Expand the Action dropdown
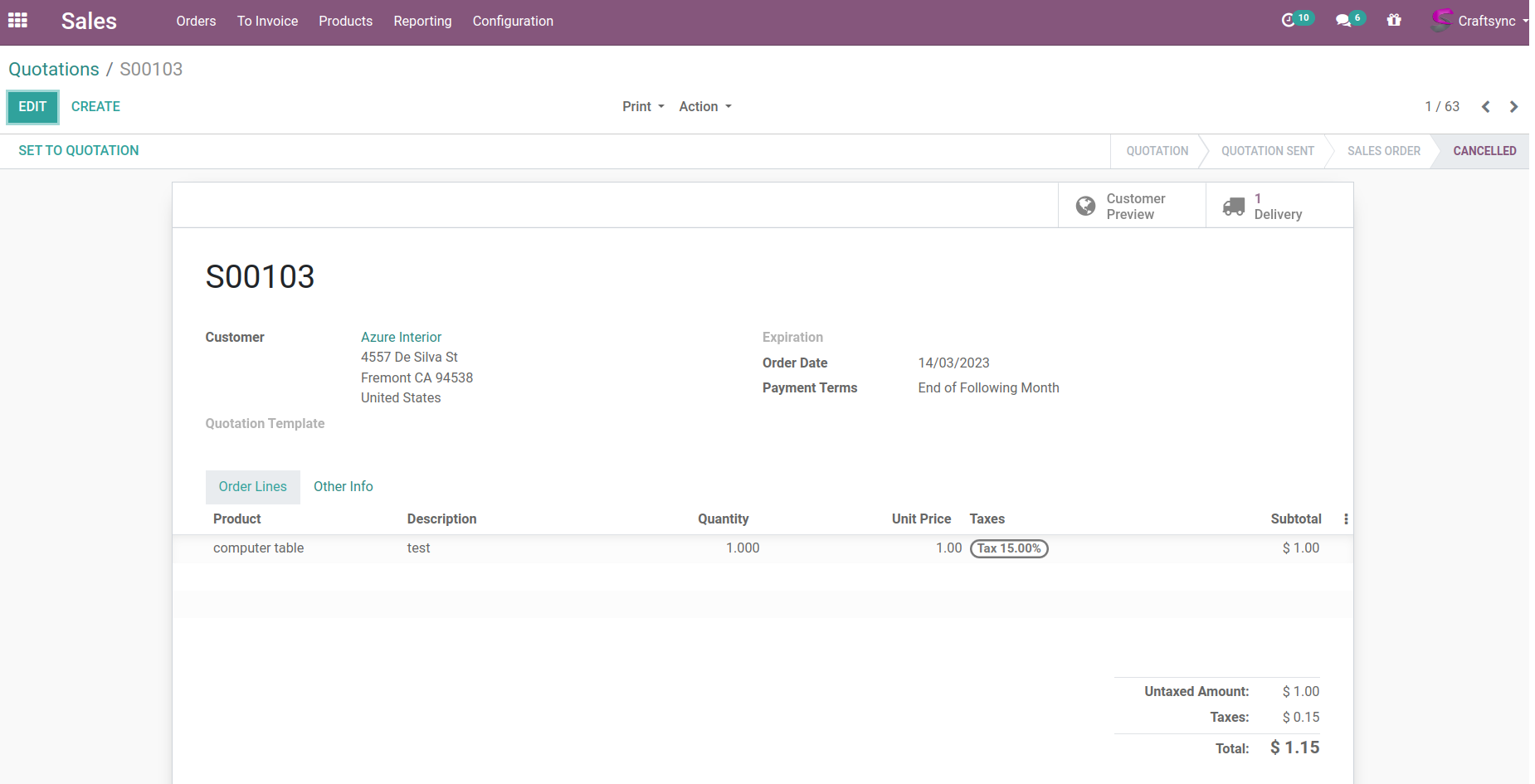Screen dimensions: 1535x784 point(704,106)
